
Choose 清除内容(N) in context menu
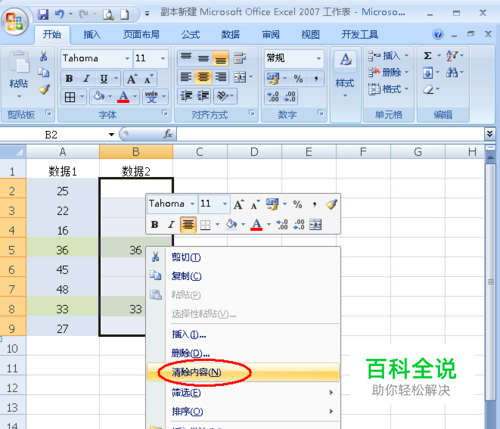243,372
